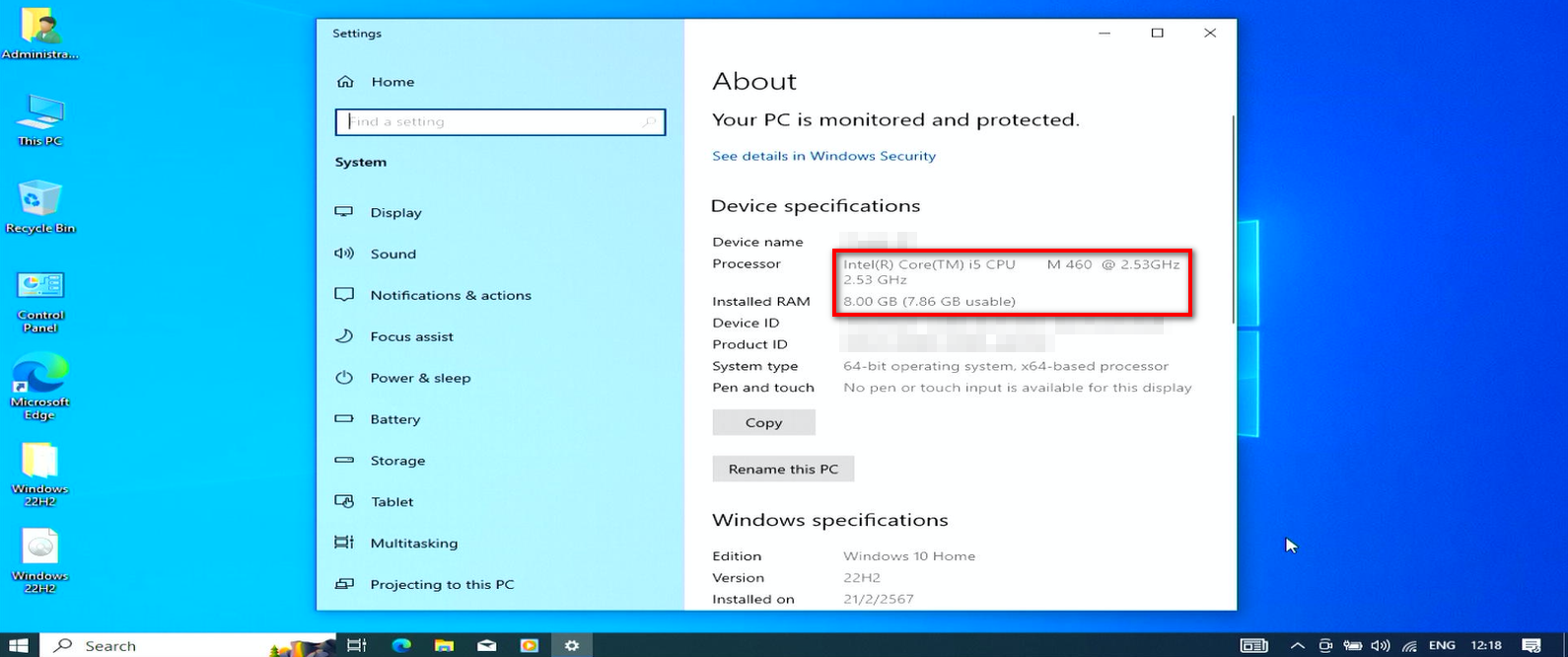
Task: Click the 8.00 GB (7.86 GB usable) text
Action: coord(929,301)
